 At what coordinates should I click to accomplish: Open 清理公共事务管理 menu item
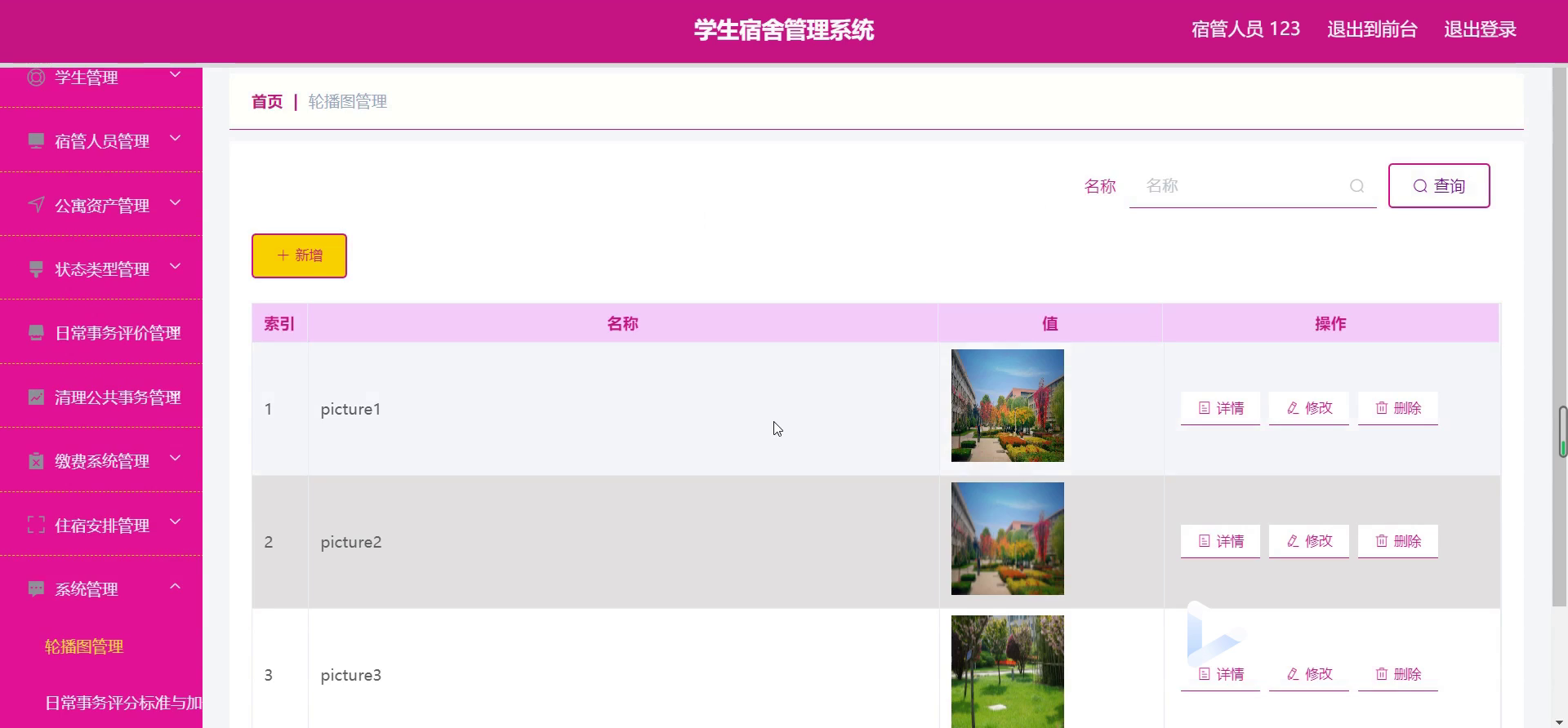(101, 397)
